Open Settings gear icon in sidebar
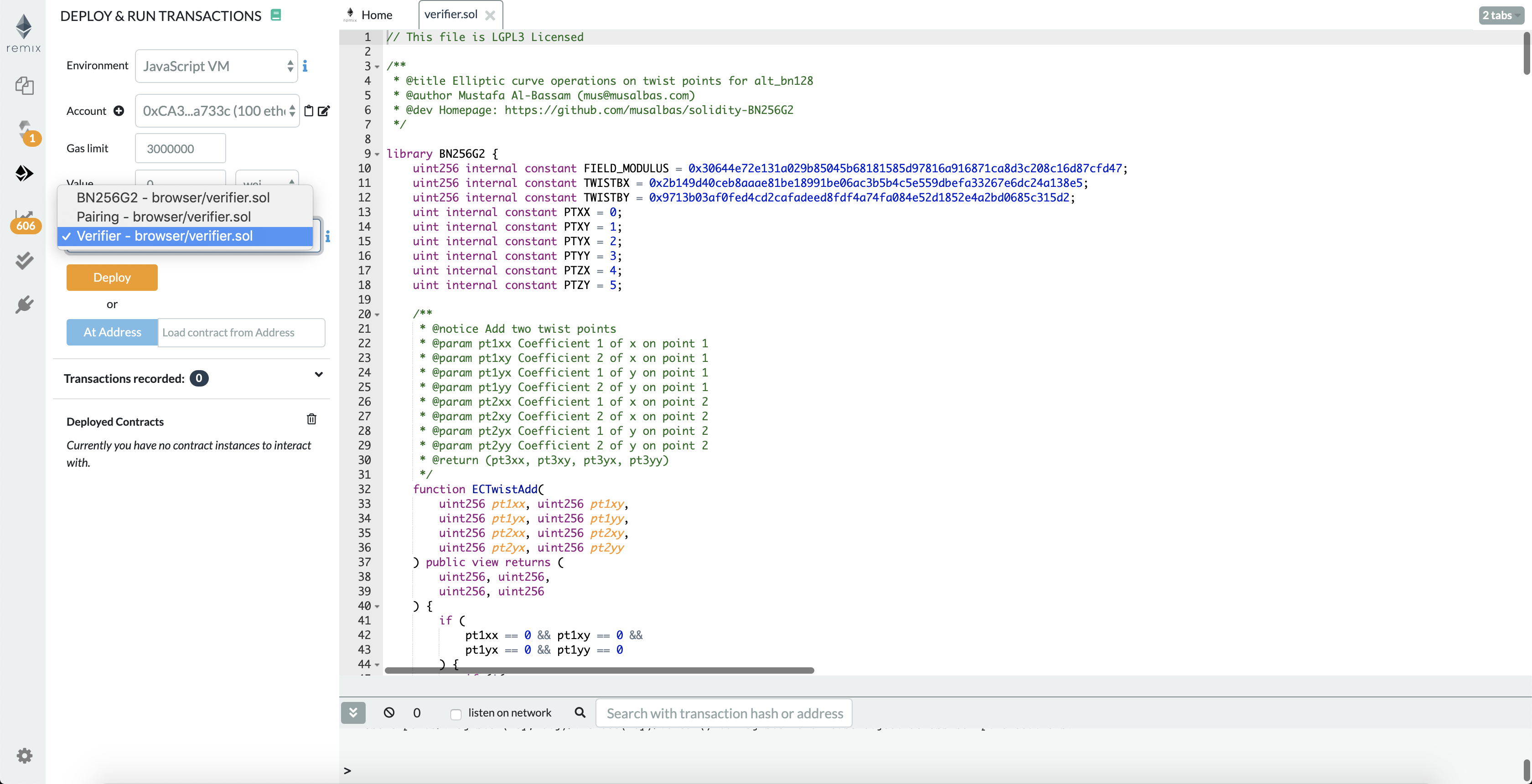 pos(24,755)
